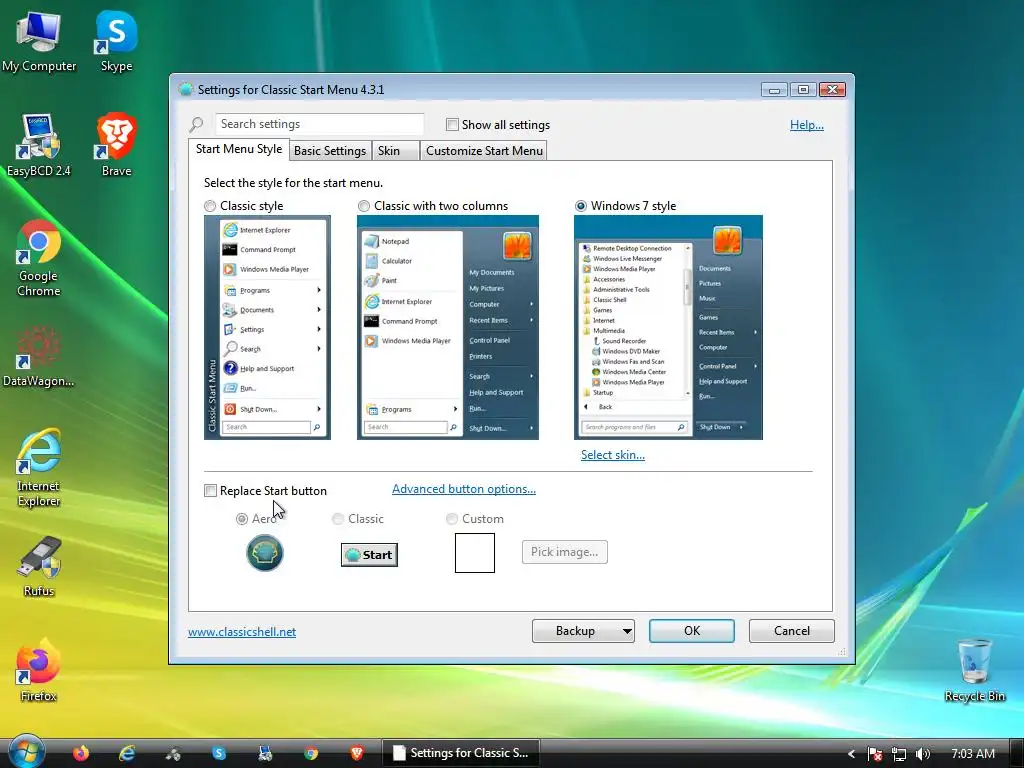Open the Select skin... link
The width and height of the screenshot is (1024, 768).
click(x=613, y=455)
